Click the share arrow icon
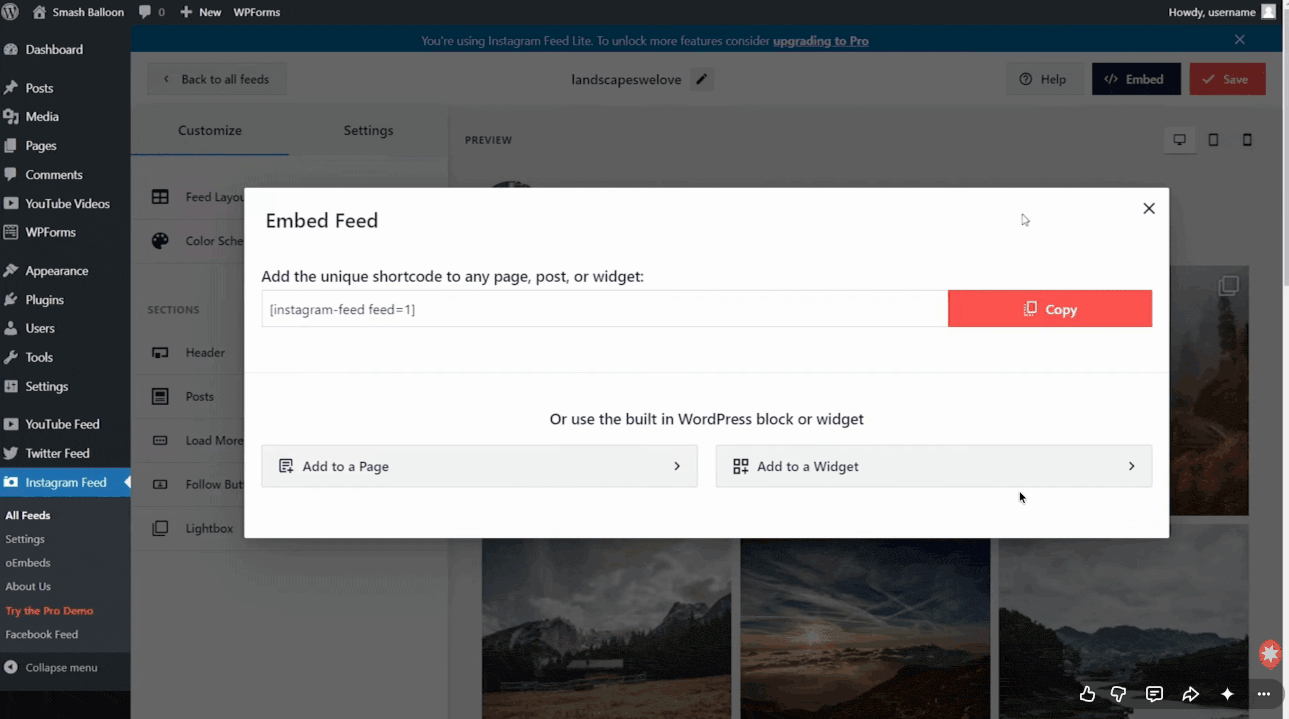The image size is (1289, 719). (1190, 694)
